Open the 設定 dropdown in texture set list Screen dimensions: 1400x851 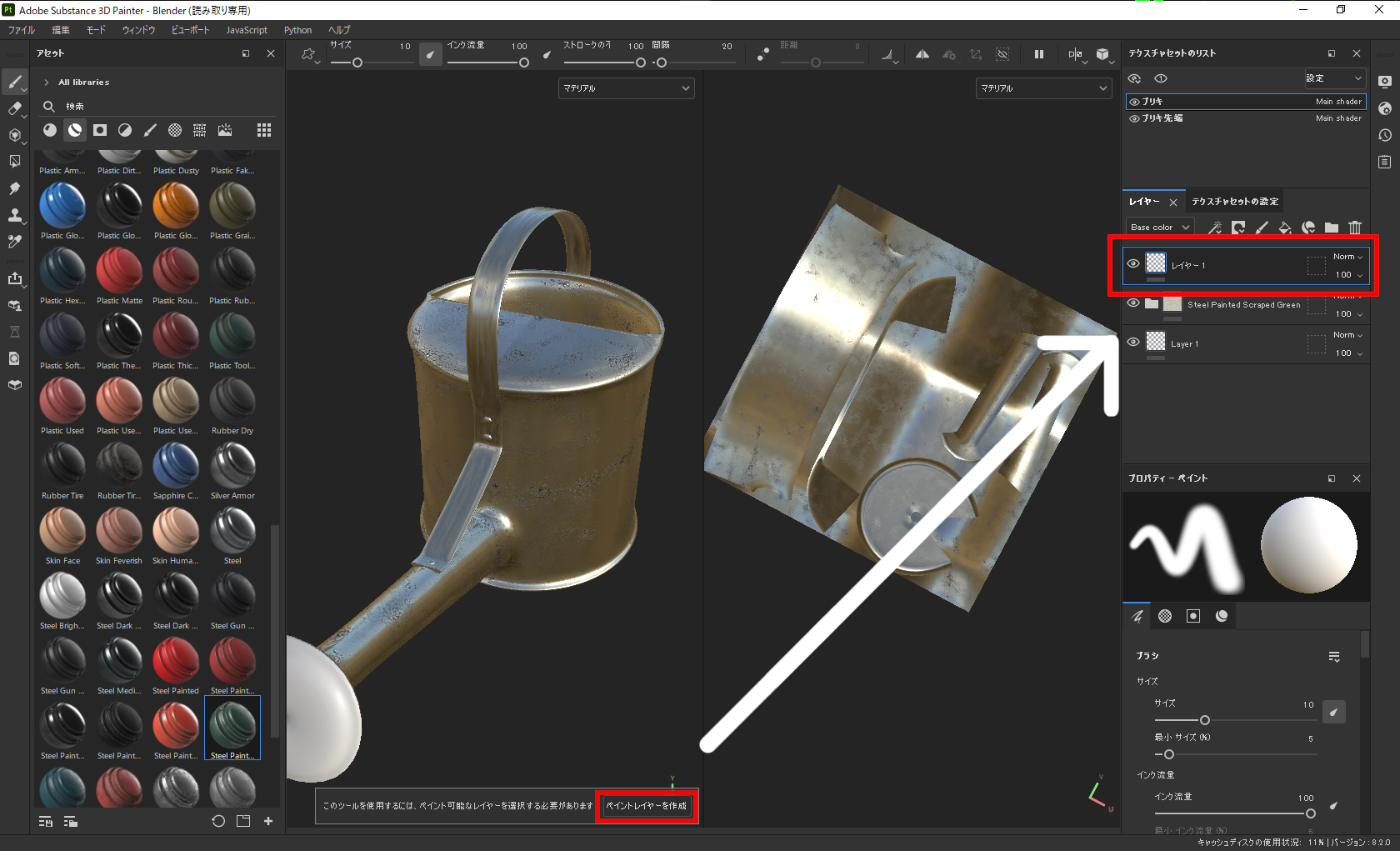click(1335, 78)
